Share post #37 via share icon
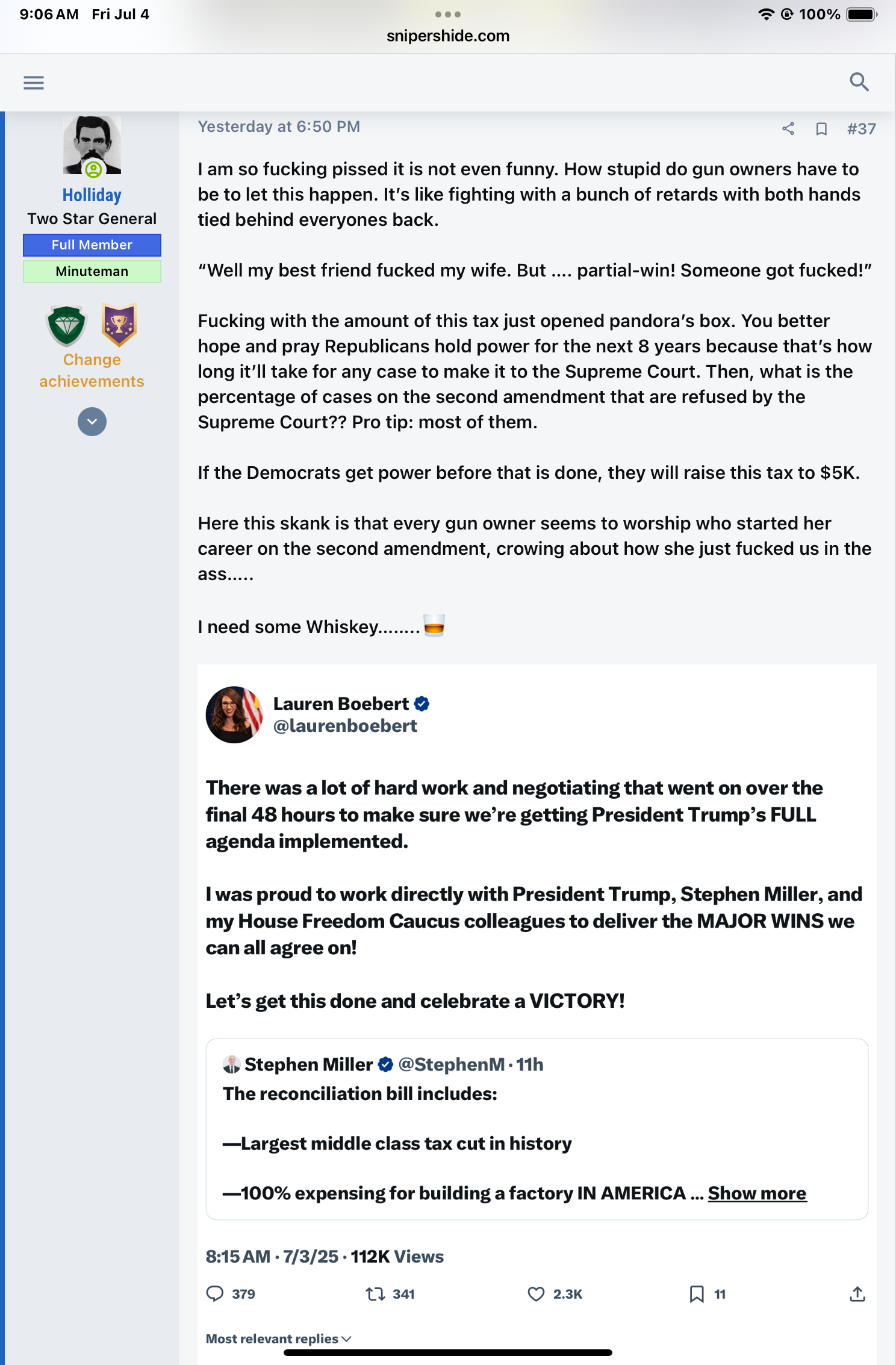896x1365 pixels. pyautogui.click(x=788, y=128)
